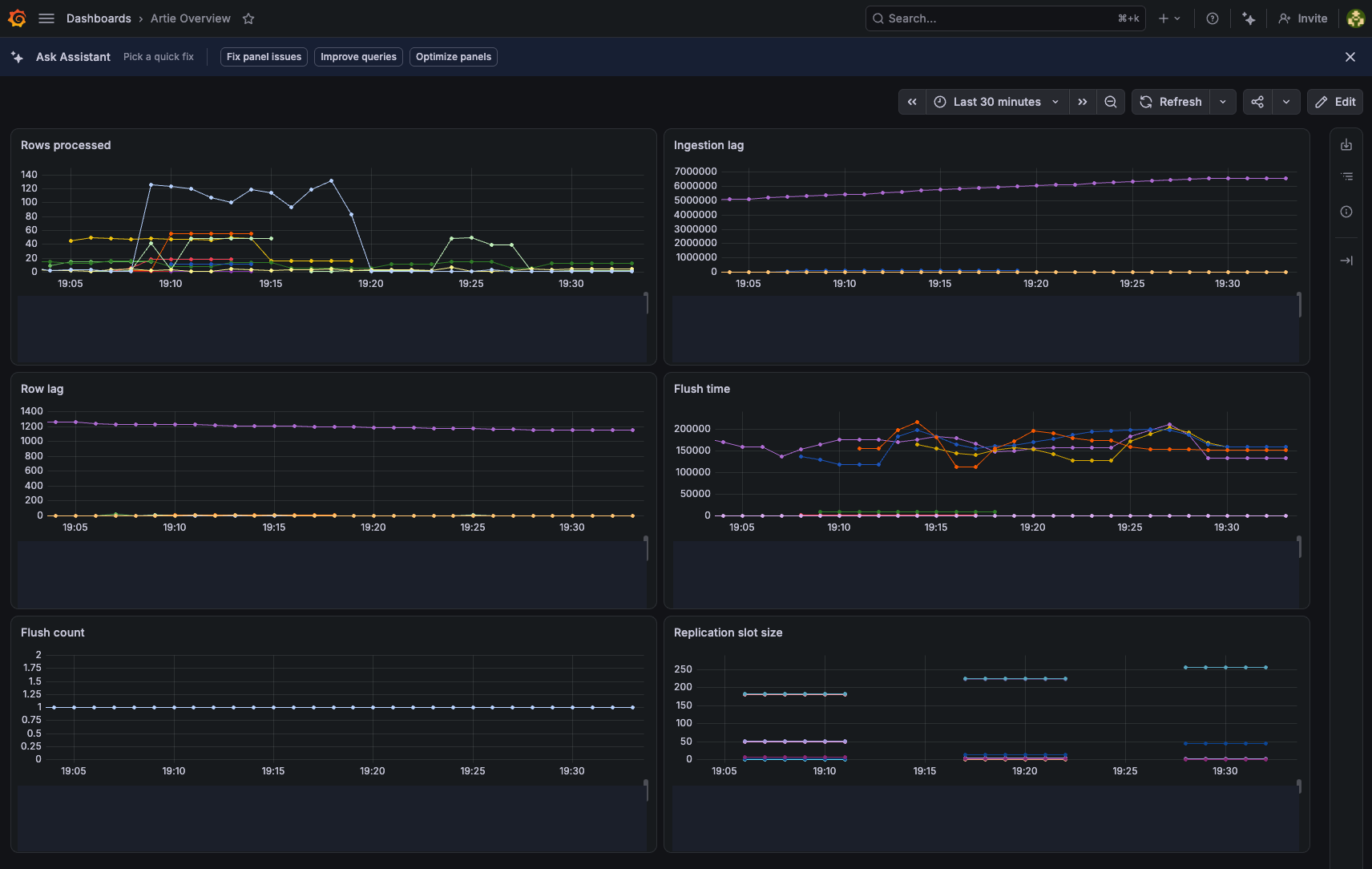Click Ask Assistant label
The height and width of the screenshot is (869, 1372).
(x=73, y=57)
